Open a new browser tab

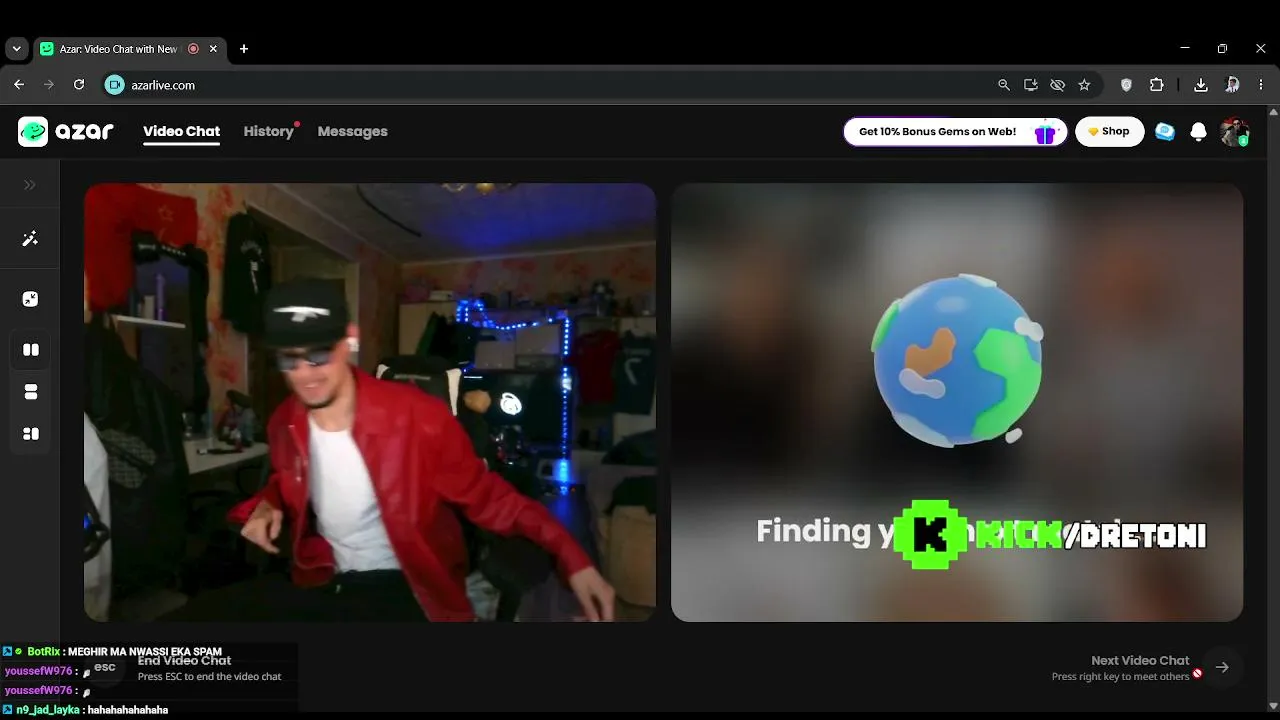244,48
